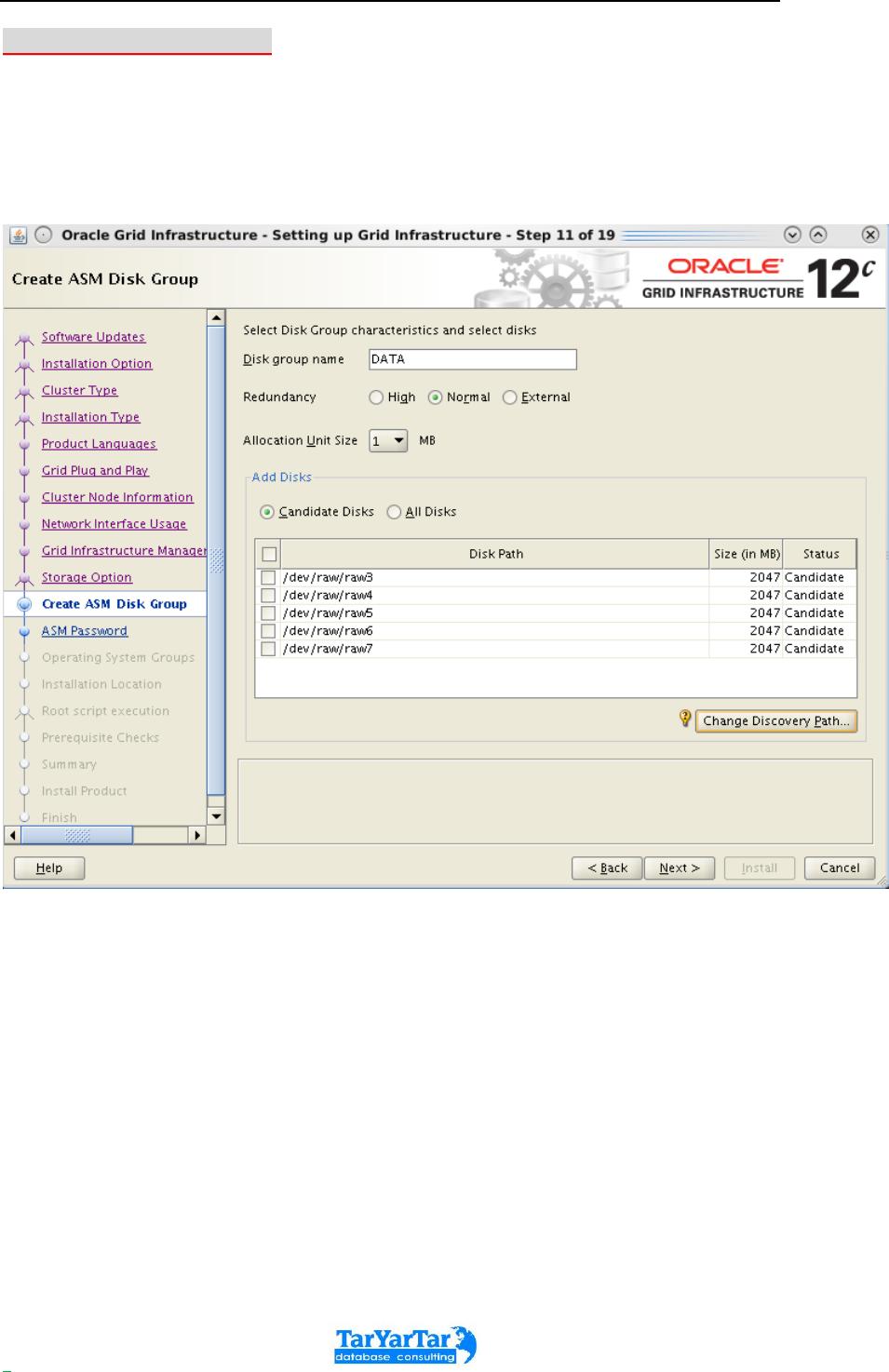Open the Product Languages step
Screen dimensions: 889x1372
coord(99,444)
